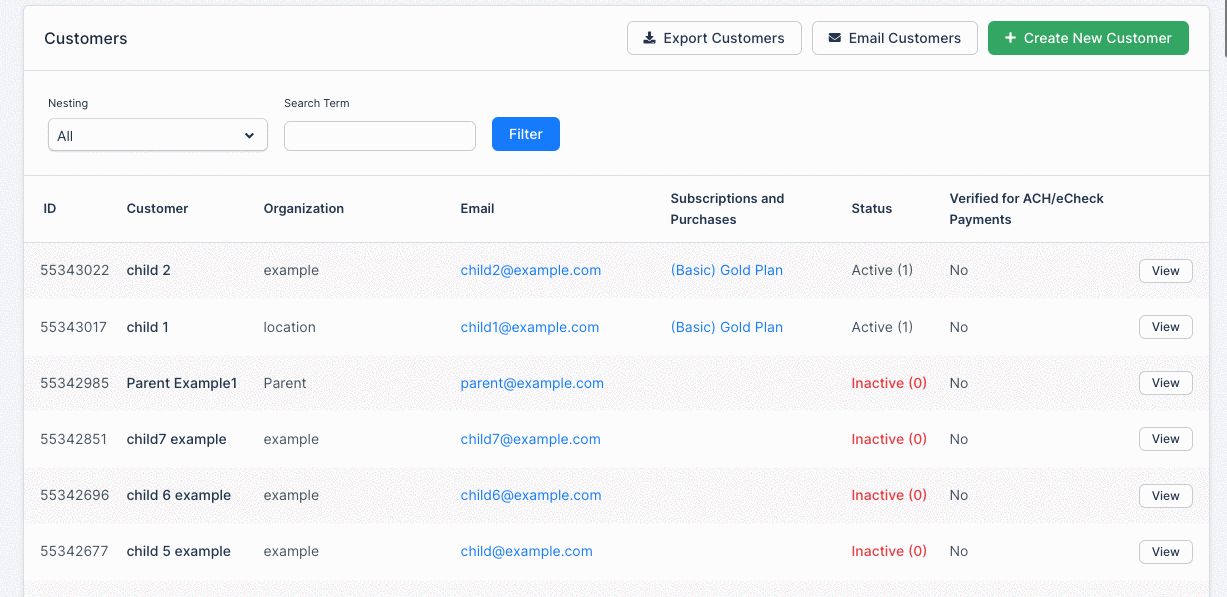Open the parent@example.com email link
The width and height of the screenshot is (1227, 597).
pos(532,383)
